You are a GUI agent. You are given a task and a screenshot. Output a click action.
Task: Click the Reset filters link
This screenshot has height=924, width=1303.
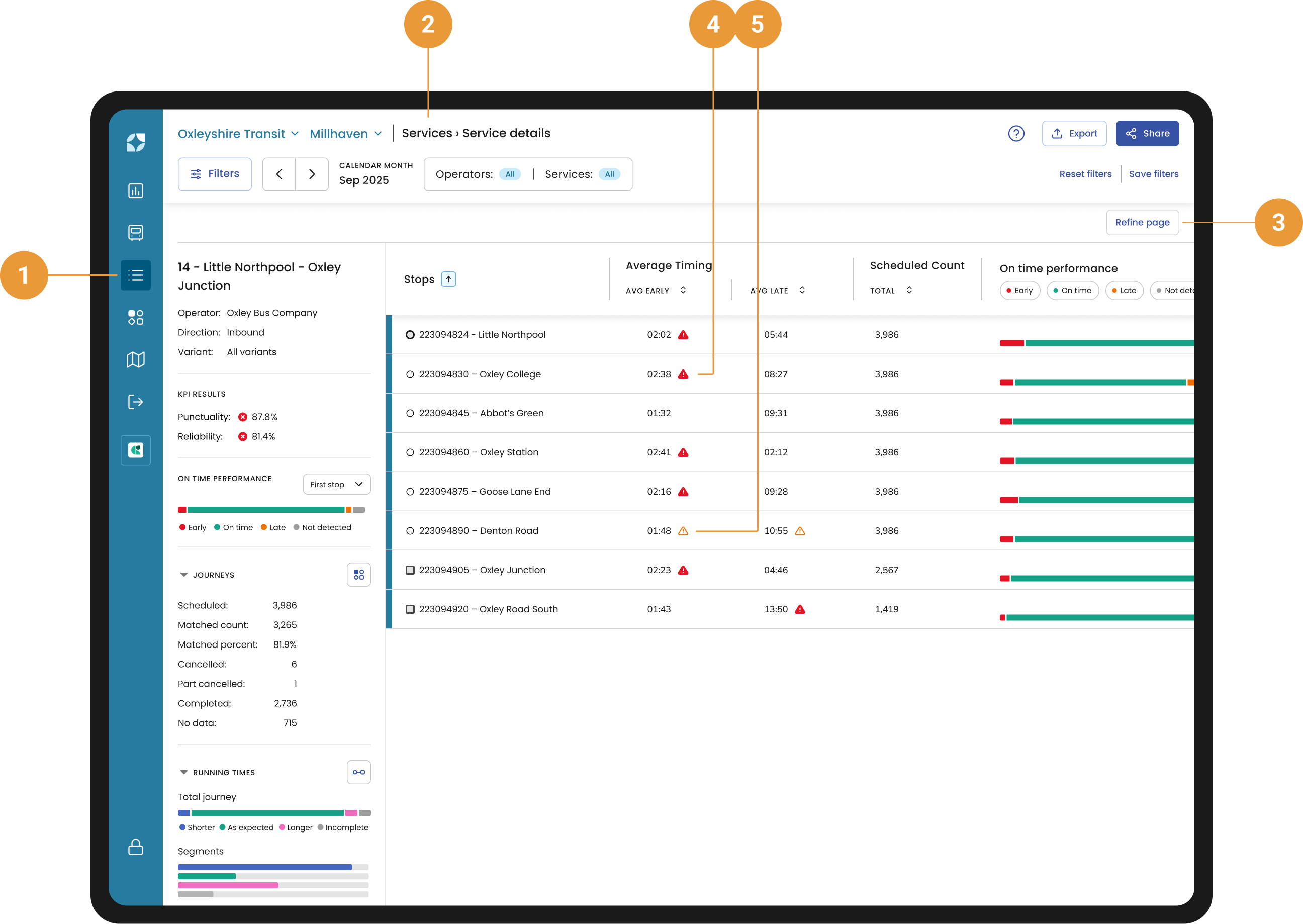pos(1084,174)
